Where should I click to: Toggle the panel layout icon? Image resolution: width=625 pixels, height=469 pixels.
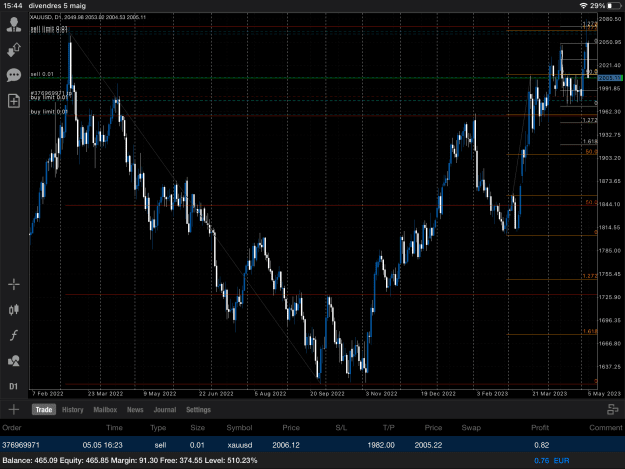pos(612,409)
